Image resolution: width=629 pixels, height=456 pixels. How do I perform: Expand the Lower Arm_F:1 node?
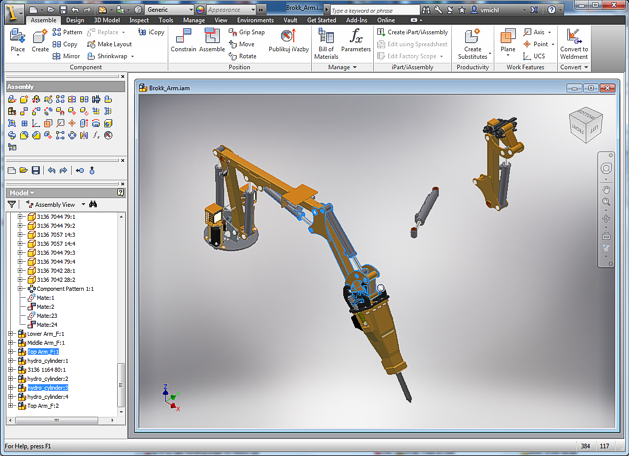coord(11,334)
